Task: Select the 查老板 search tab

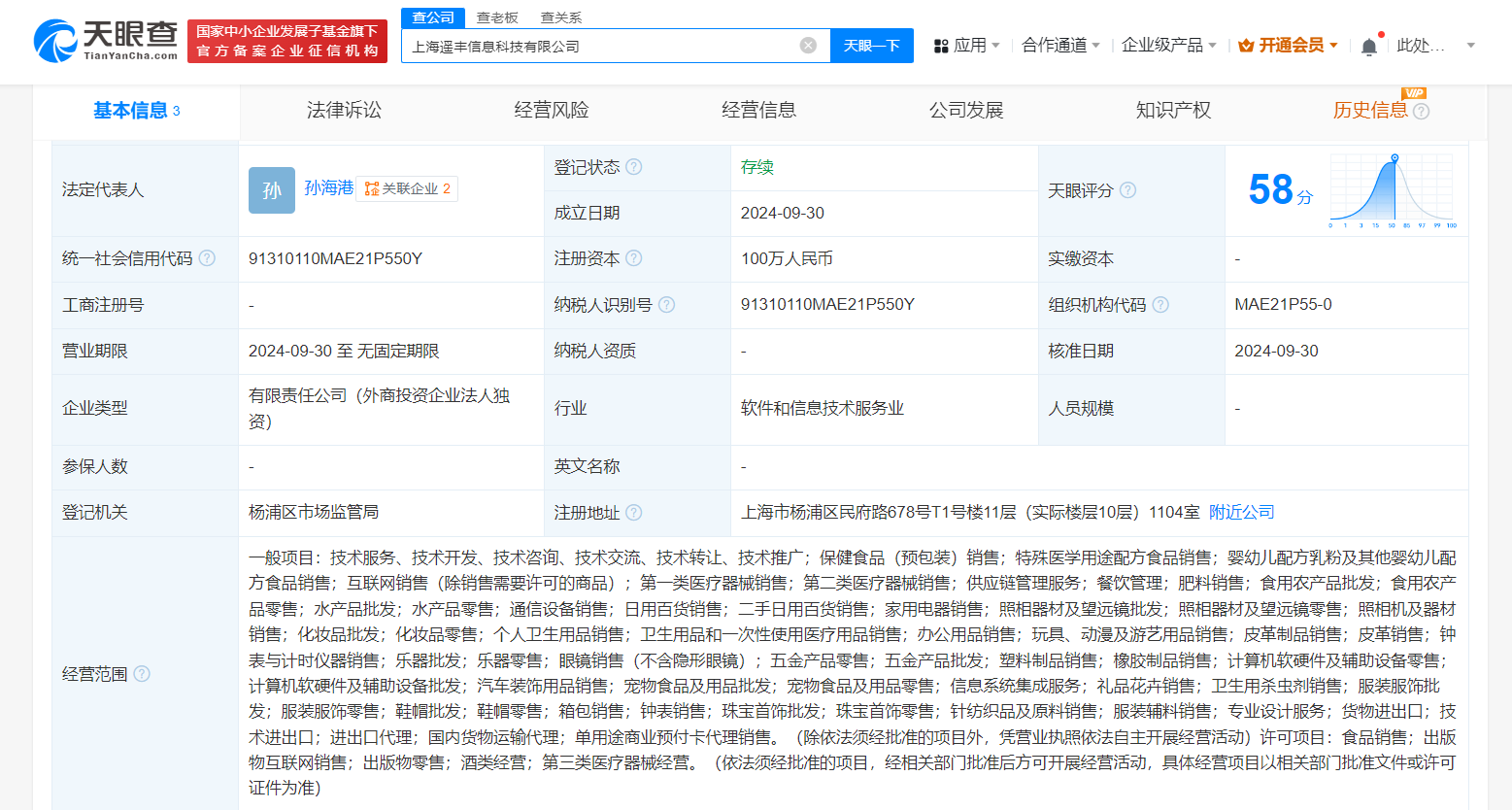Action: [497, 17]
